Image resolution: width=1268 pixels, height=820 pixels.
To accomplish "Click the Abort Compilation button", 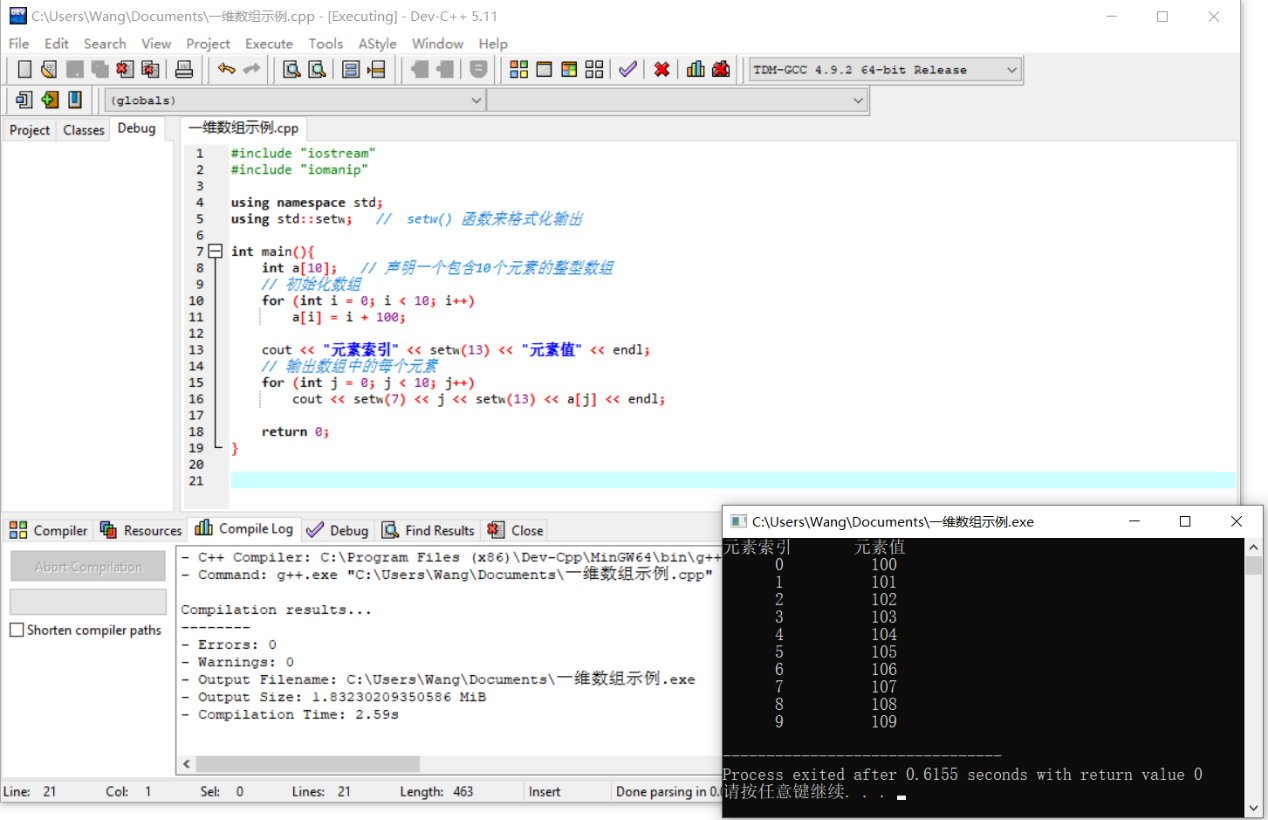I will coord(88,566).
